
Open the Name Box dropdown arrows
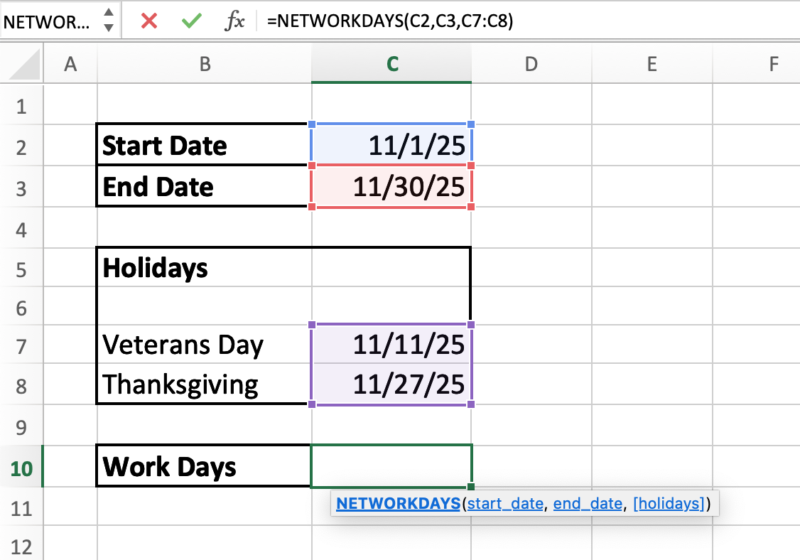(x=108, y=21)
